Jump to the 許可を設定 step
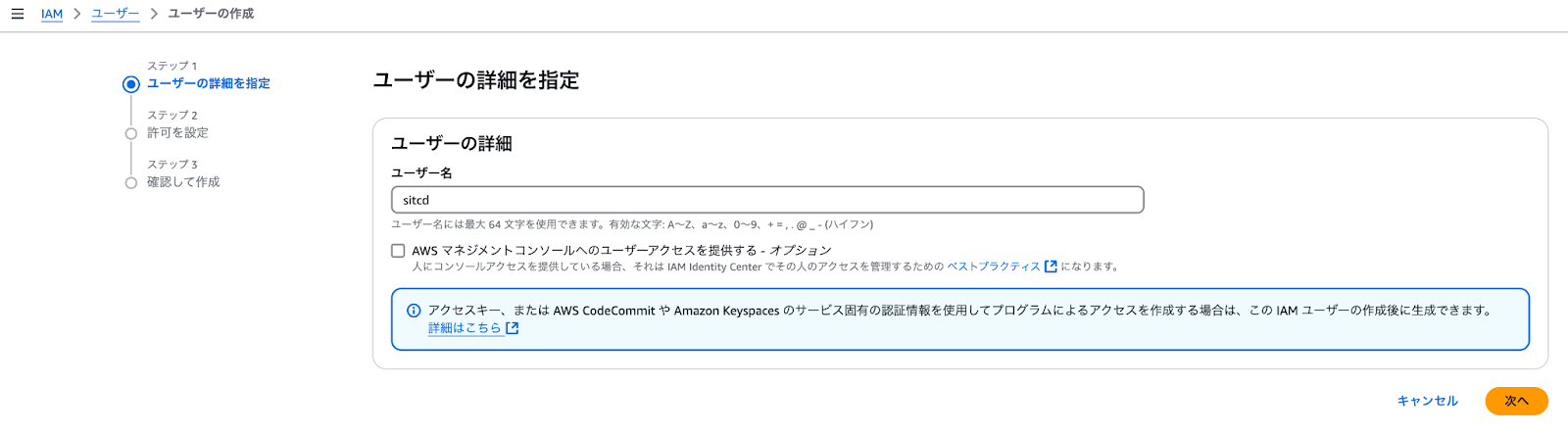The image size is (1568, 436). click(x=177, y=132)
